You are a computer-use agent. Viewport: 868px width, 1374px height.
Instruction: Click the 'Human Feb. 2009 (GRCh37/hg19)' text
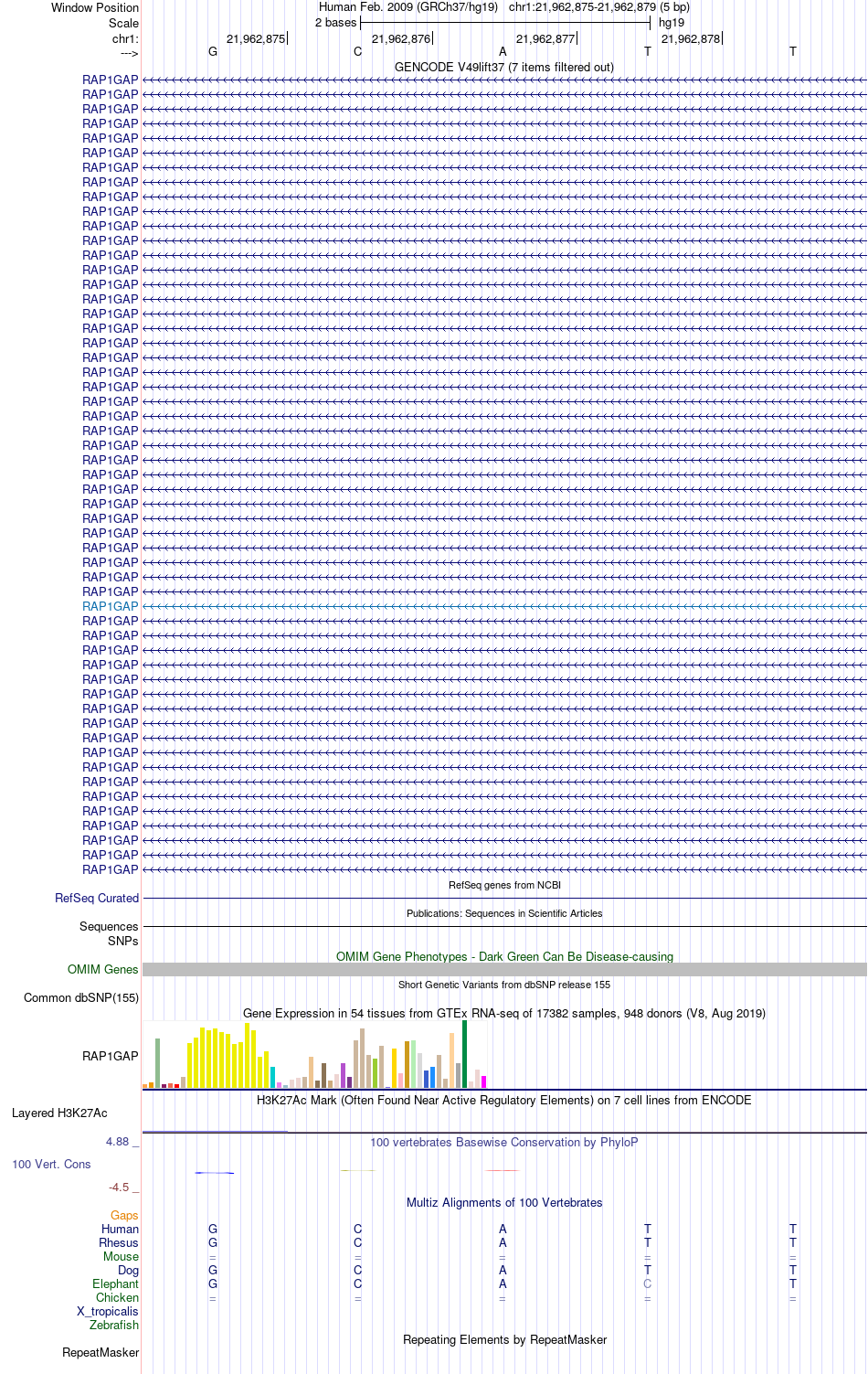[x=408, y=6]
